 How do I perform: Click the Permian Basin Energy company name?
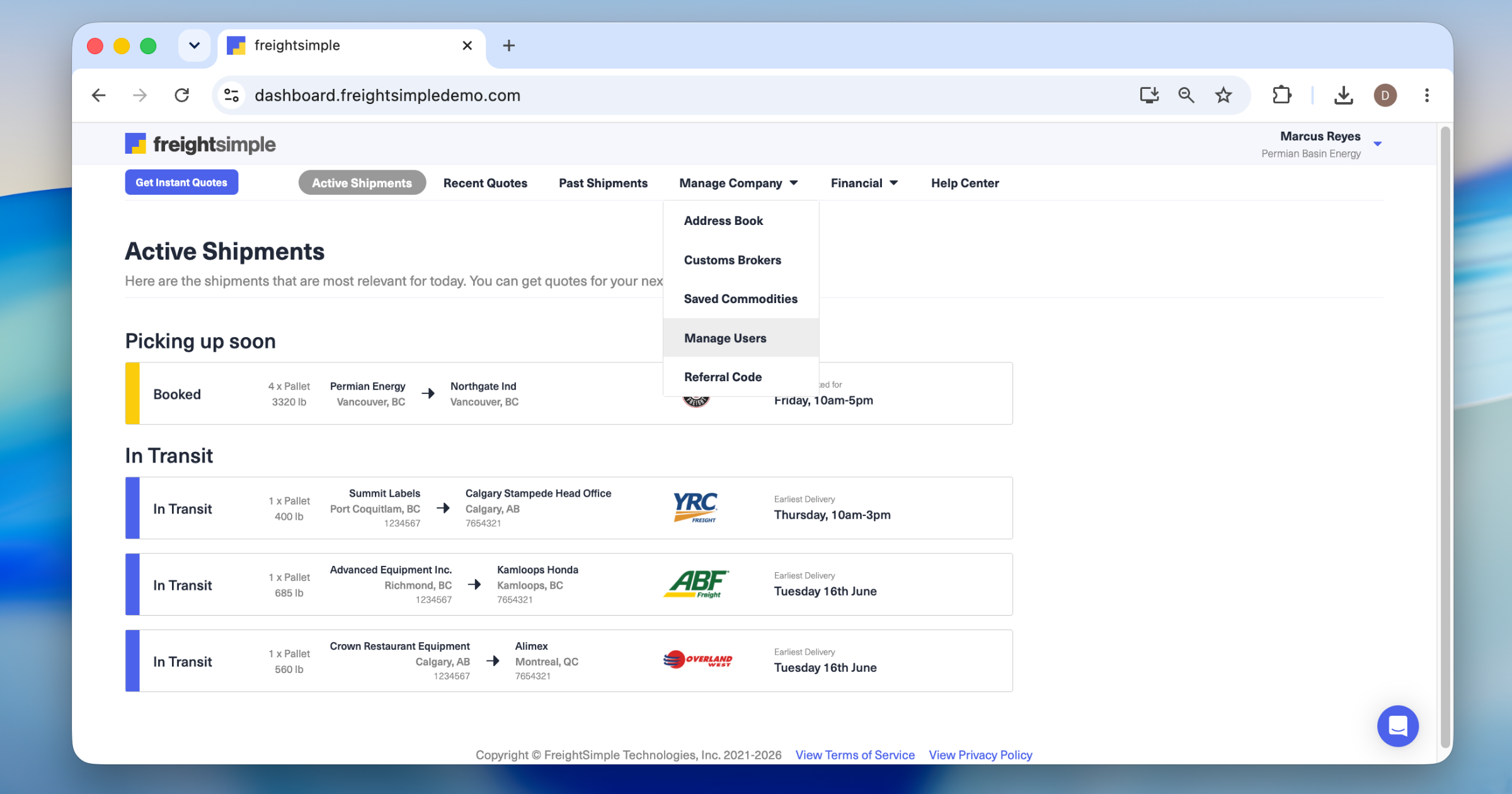pos(1311,154)
